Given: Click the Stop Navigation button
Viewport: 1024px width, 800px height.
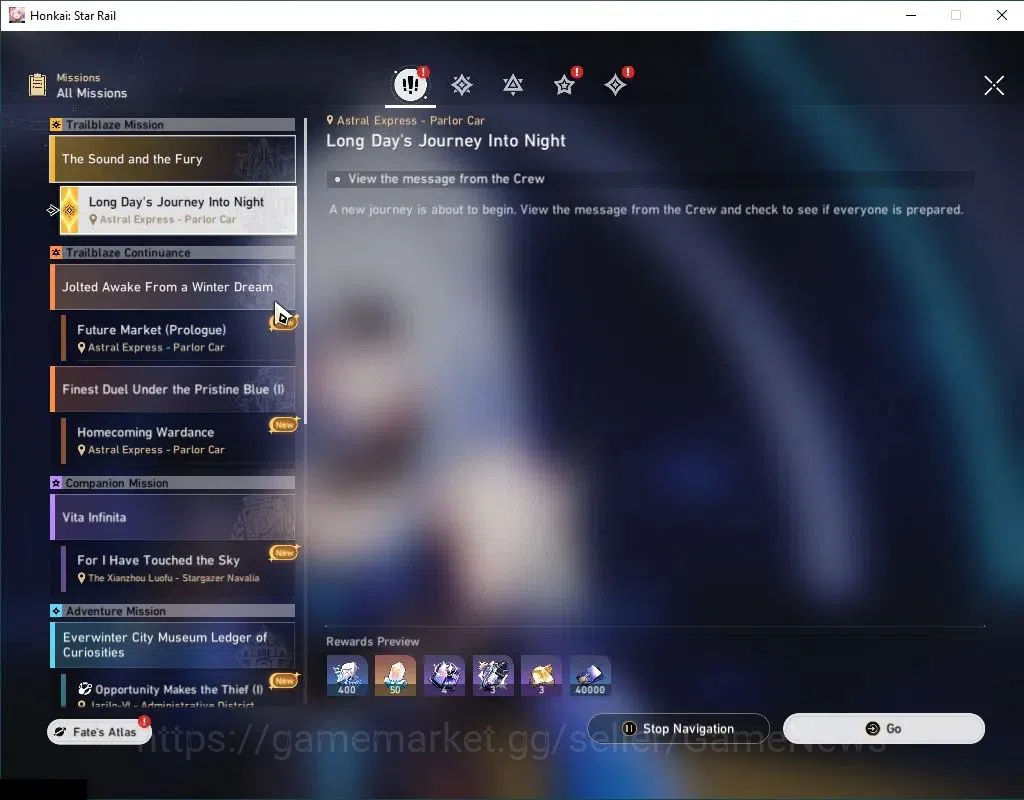Looking at the screenshot, I should [x=679, y=728].
